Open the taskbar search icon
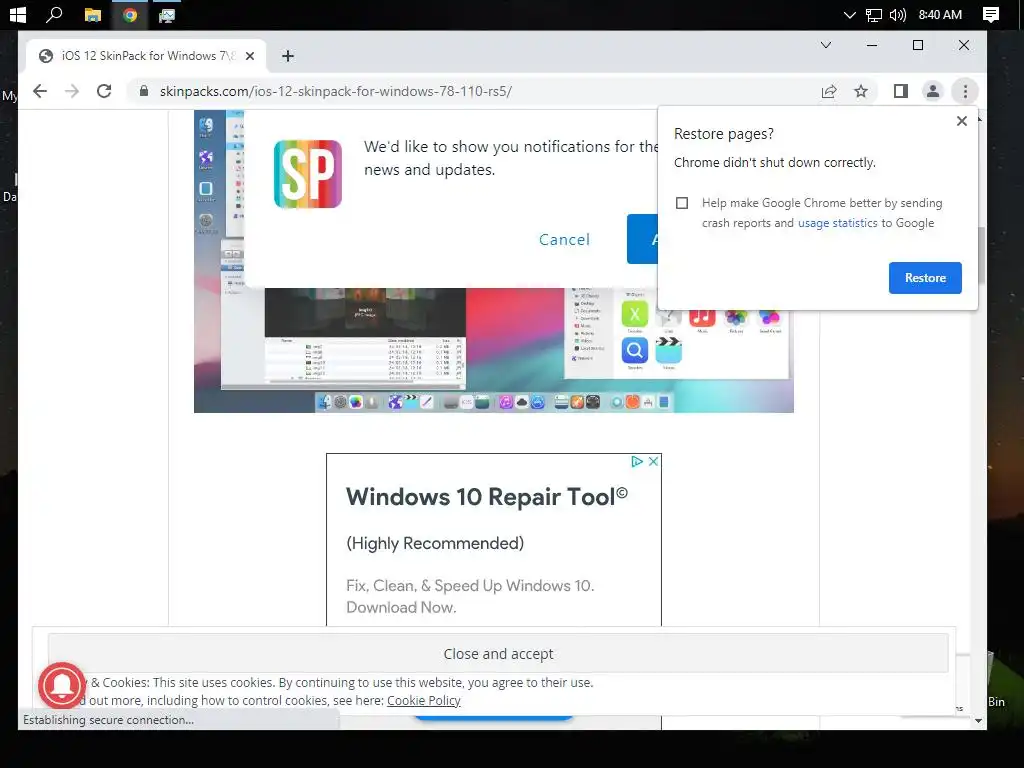Image resolution: width=1024 pixels, height=768 pixels. coord(54,14)
